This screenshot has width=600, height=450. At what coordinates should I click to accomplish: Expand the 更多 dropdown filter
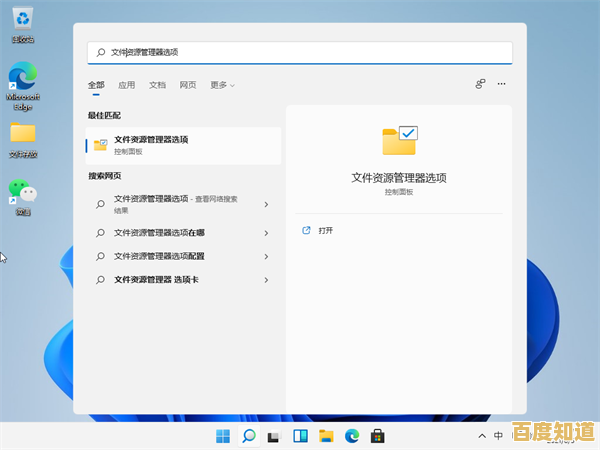pos(222,86)
